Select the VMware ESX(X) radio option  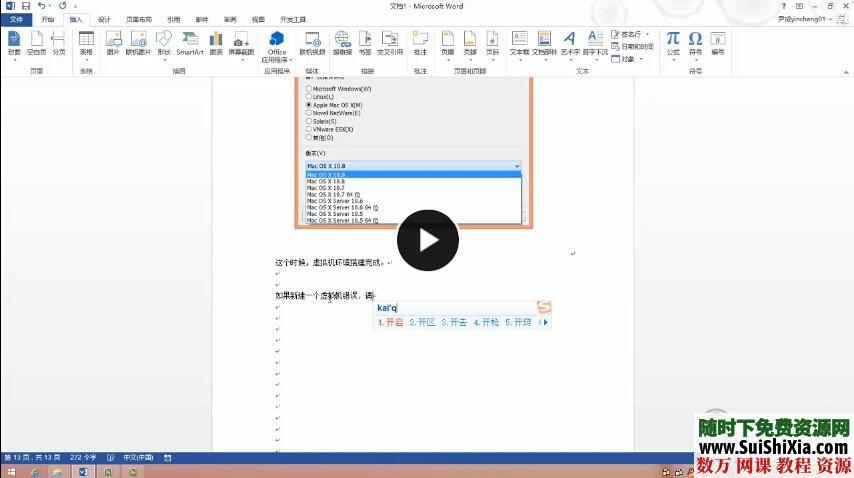(x=308, y=129)
